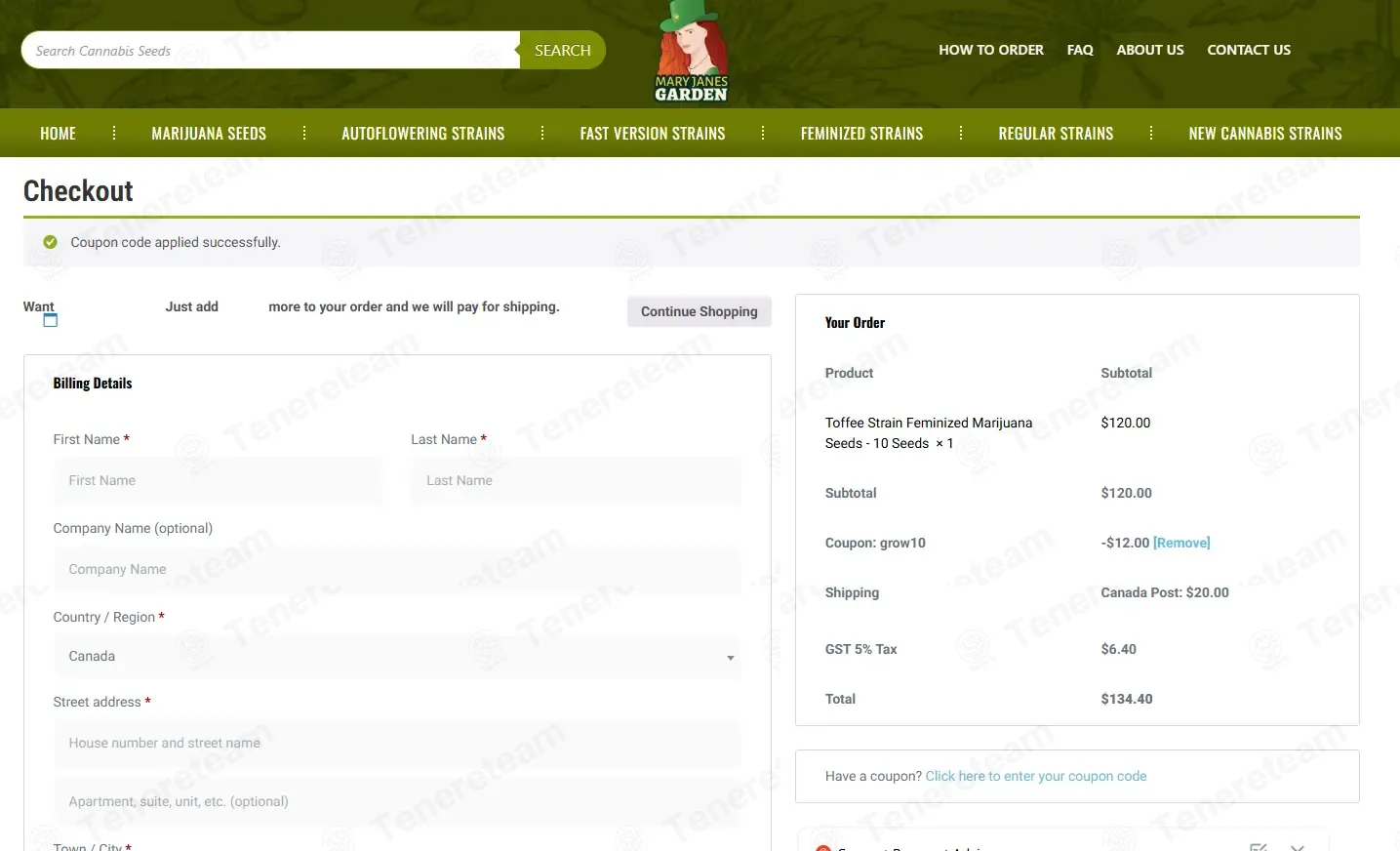Click the Shipping row label
This screenshot has height=851, width=1400.
[x=852, y=592]
